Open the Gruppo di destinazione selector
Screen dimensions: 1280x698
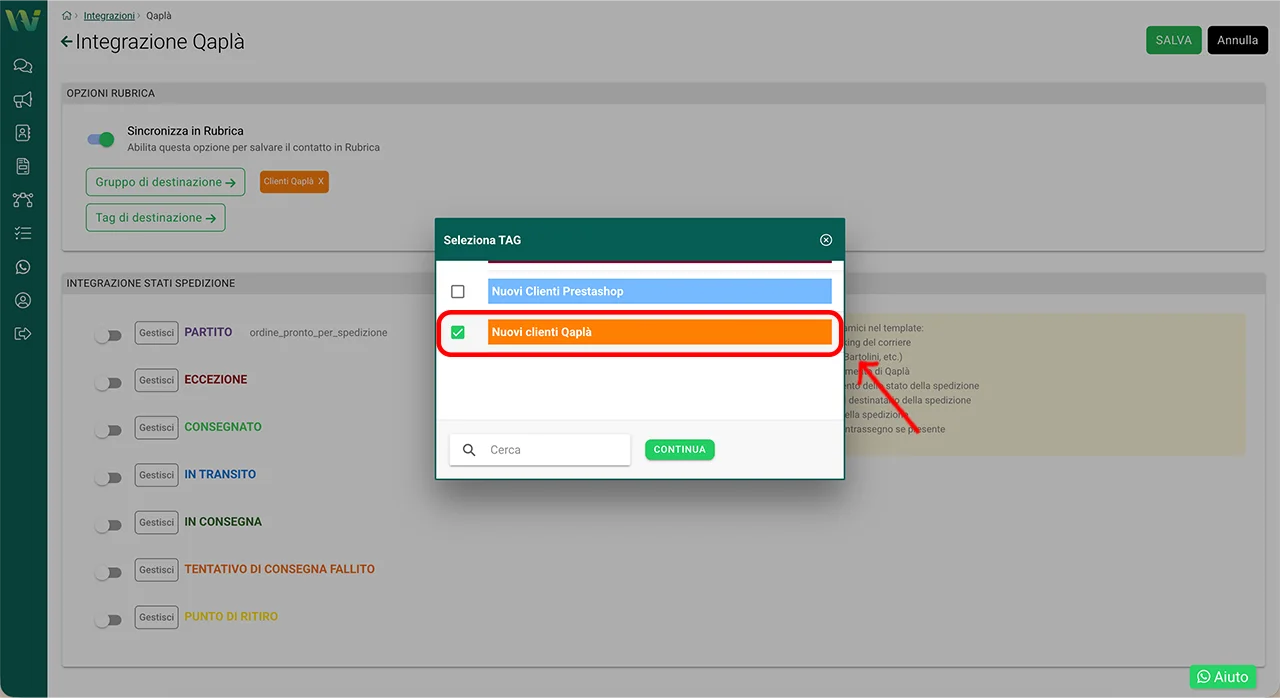[x=165, y=182]
